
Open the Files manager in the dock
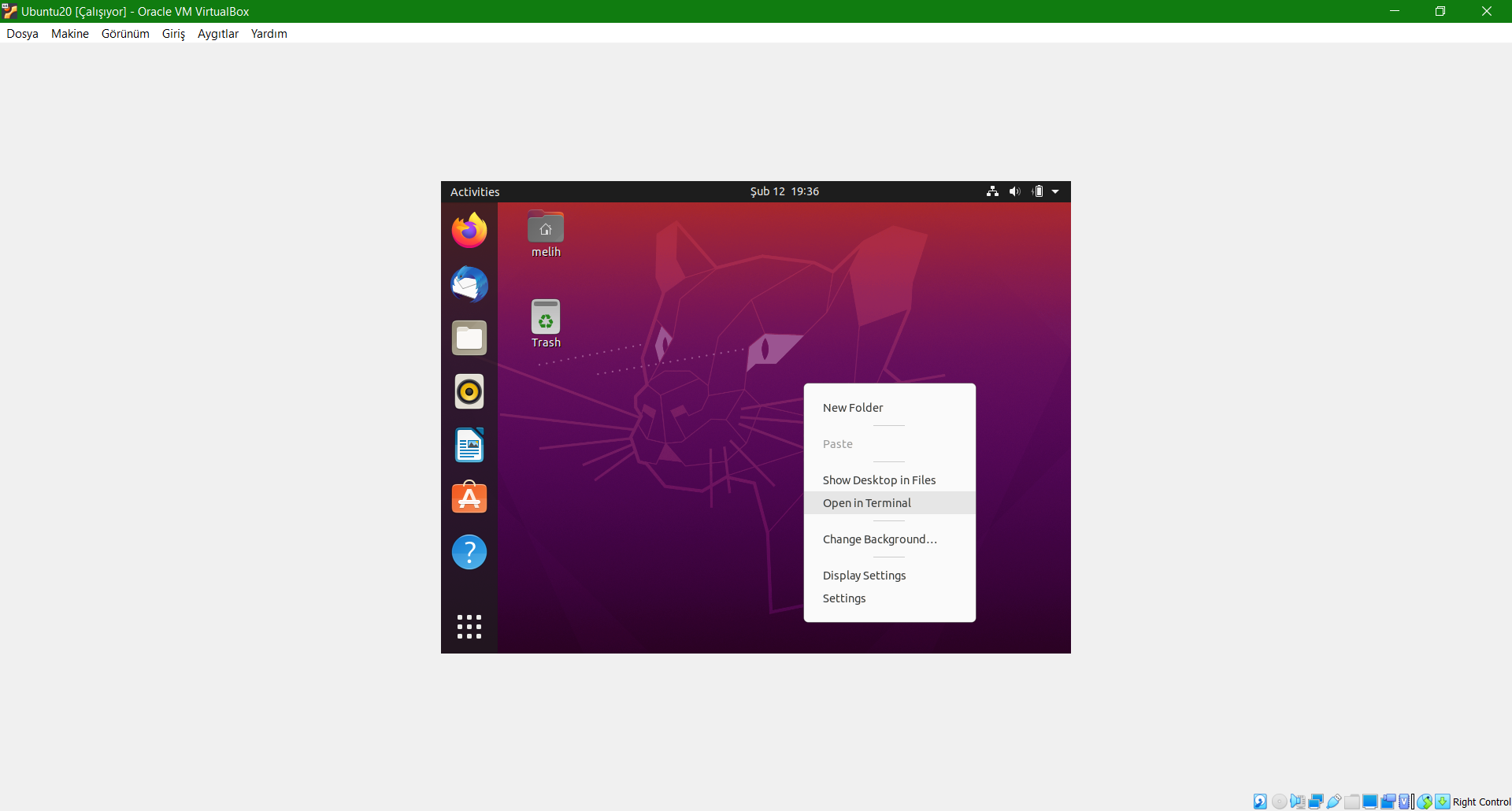(469, 338)
